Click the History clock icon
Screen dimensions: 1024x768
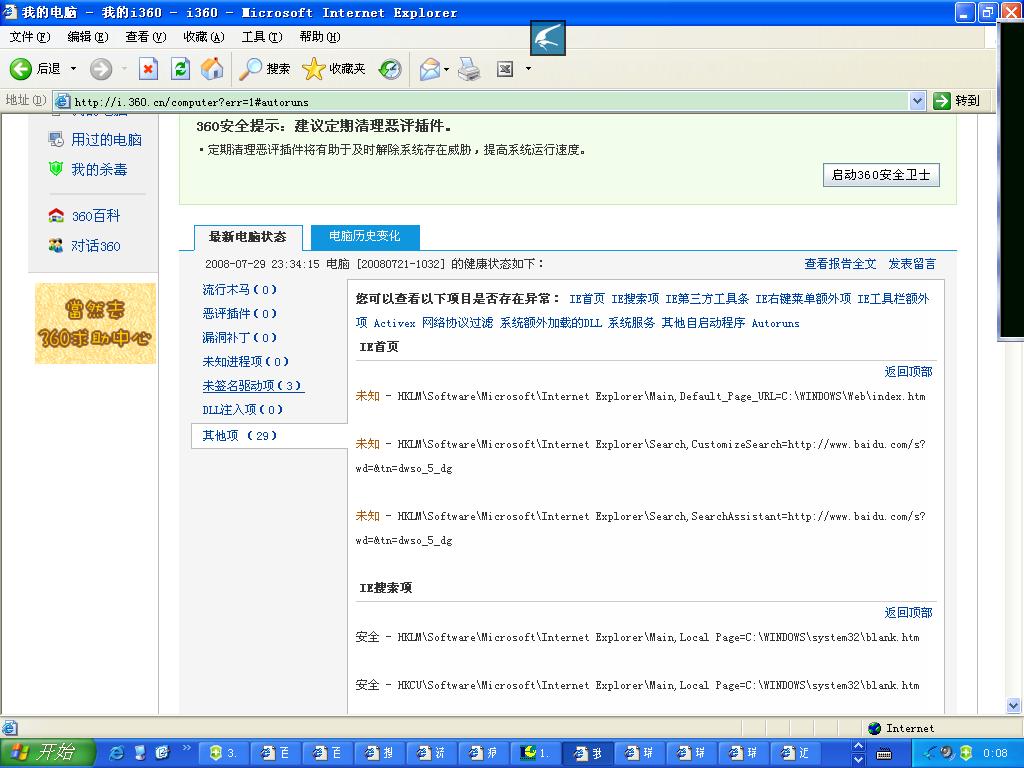[x=390, y=69]
